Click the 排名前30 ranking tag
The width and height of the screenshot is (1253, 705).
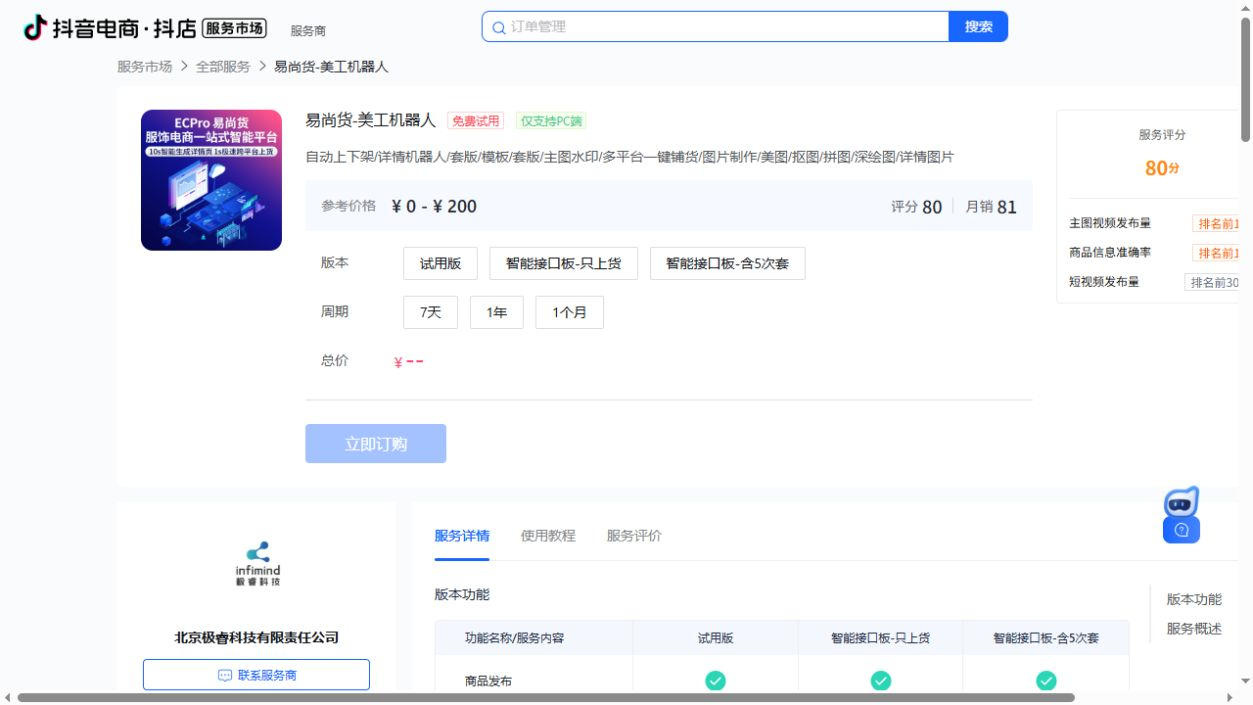(1213, 282)
